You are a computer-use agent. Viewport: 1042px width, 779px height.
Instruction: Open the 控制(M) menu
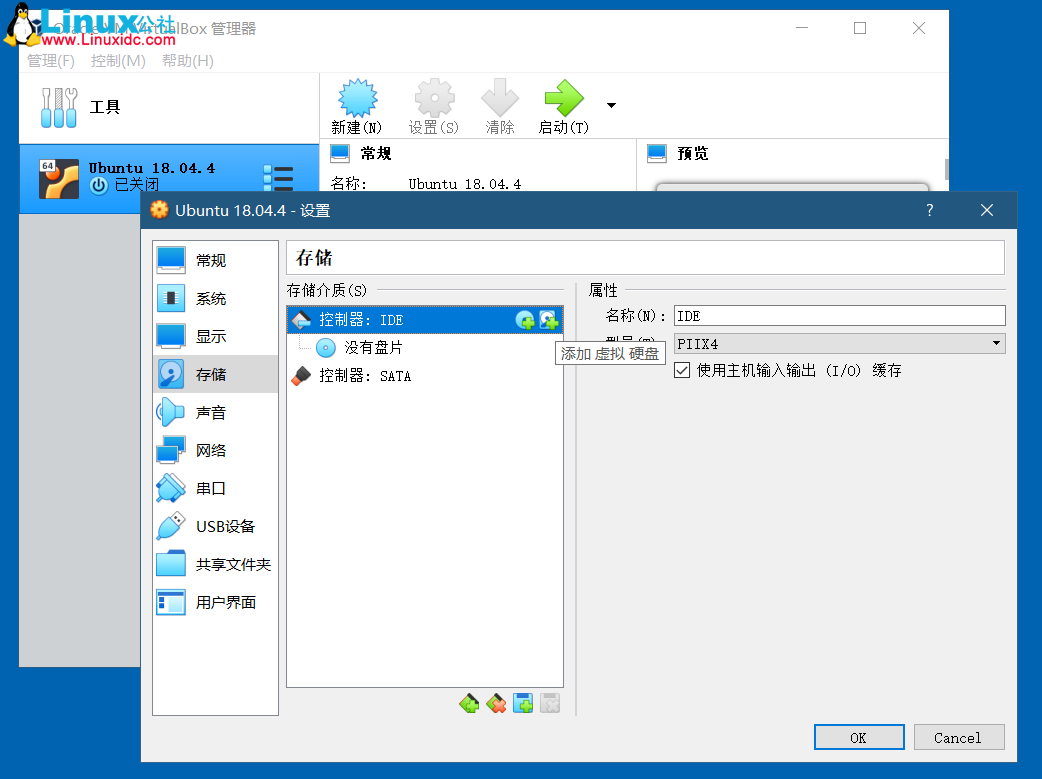pyautogui.click(x=119, y=60)
